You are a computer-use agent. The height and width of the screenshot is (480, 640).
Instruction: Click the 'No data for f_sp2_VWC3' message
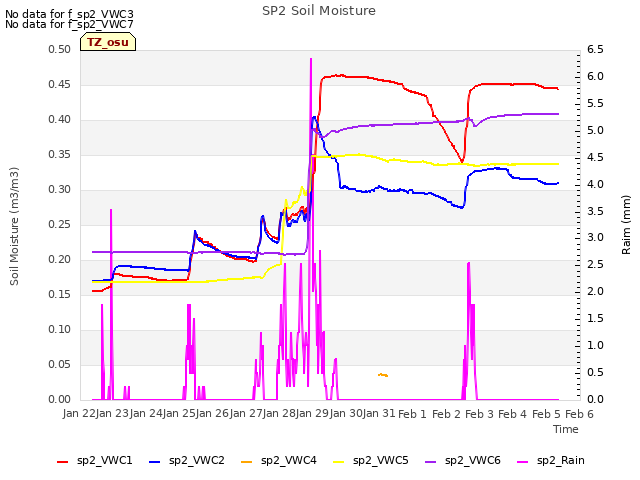69,14
